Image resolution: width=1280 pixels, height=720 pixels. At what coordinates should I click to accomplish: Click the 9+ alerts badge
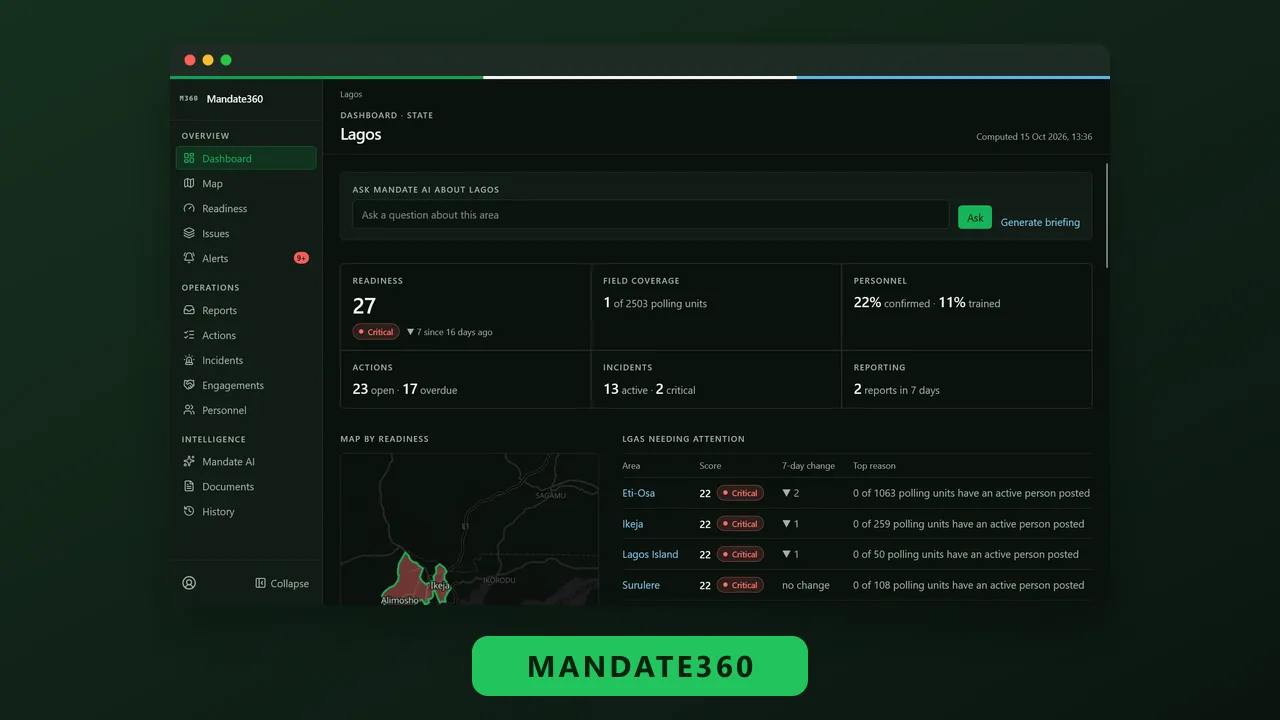[x=301, y=258]
